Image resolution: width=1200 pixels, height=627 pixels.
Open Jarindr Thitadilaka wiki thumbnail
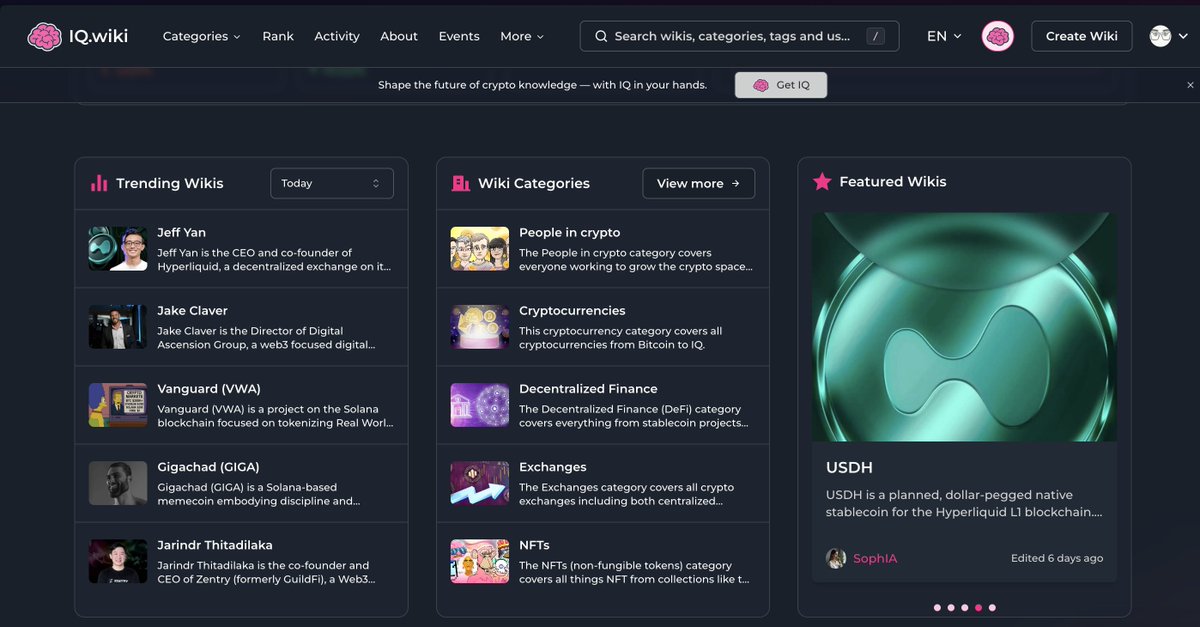click(118, 561)
